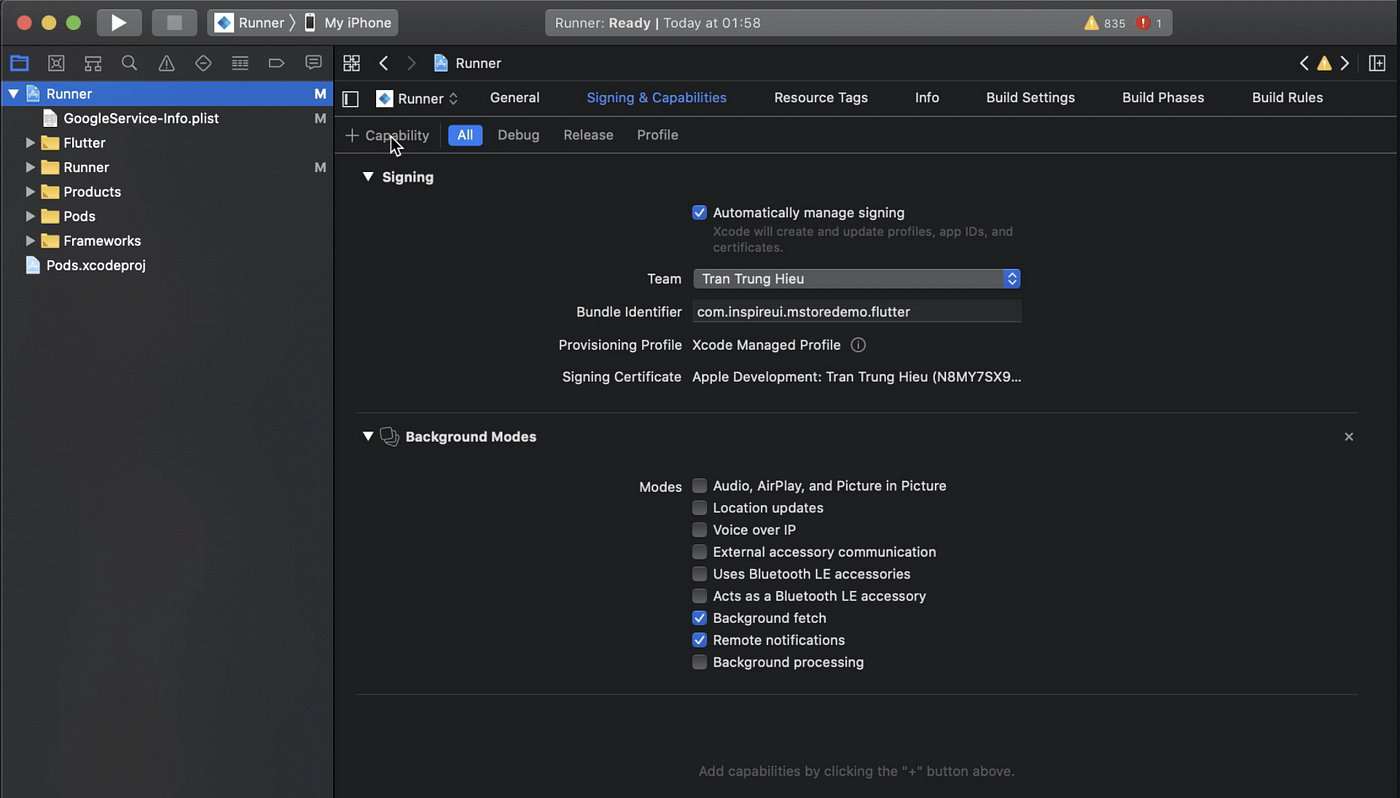Image resolution: width=1400 pixels, height=798 pixels.
Task: Edit the Bundle Identifier field
Action: point(857,312)
